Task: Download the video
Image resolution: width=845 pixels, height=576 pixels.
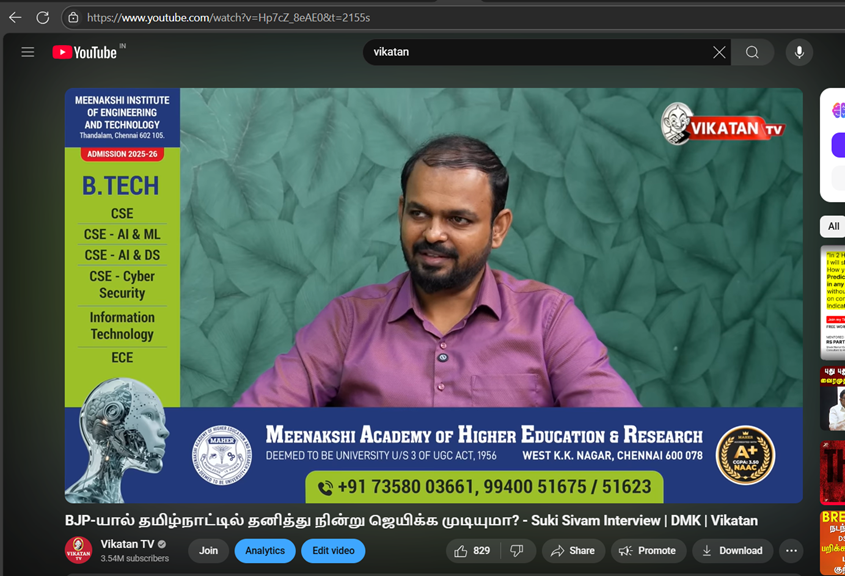Action: pyautogui.click(x=732, y=551)
